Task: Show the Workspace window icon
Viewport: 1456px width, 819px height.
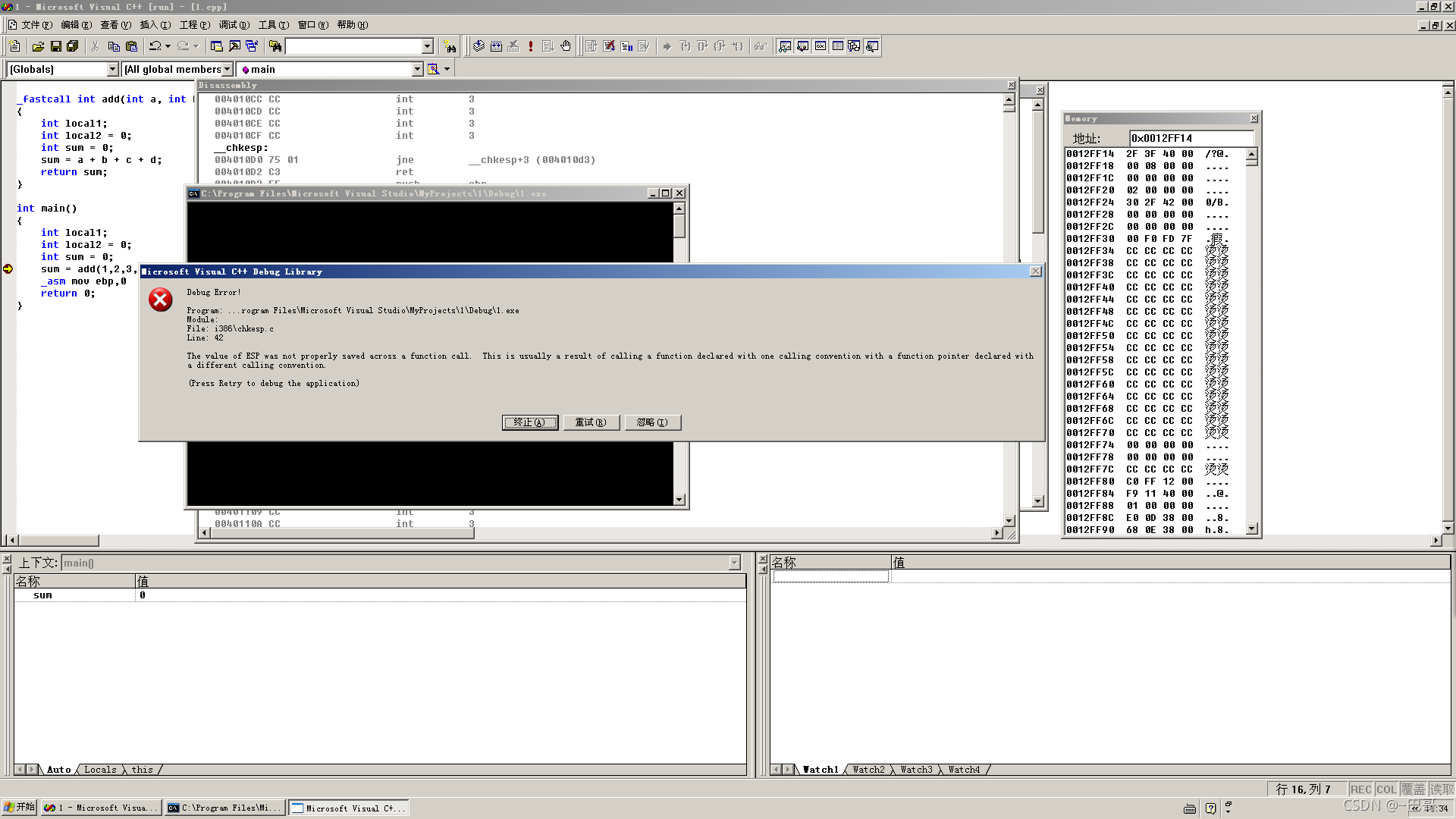Action: click(x=216, y=47)
